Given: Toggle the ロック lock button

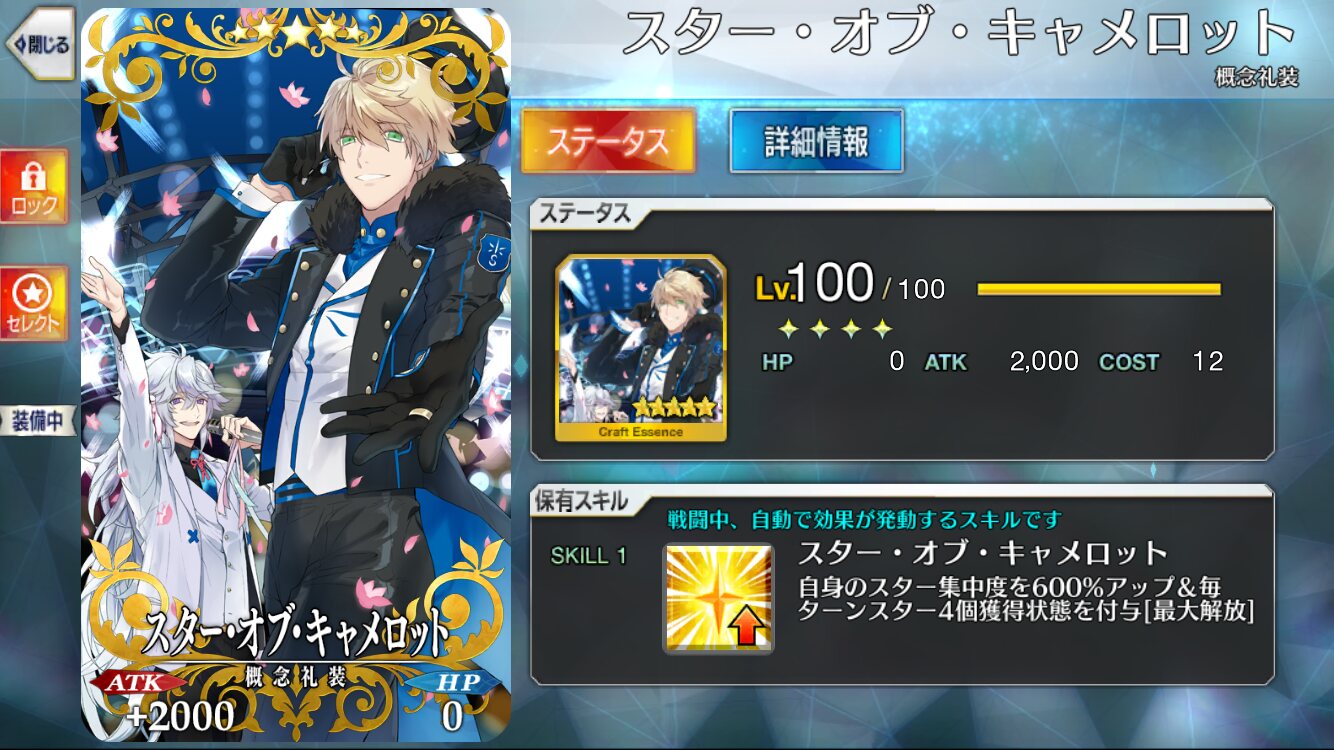Looking at the screenshot, I should (35, 187).
